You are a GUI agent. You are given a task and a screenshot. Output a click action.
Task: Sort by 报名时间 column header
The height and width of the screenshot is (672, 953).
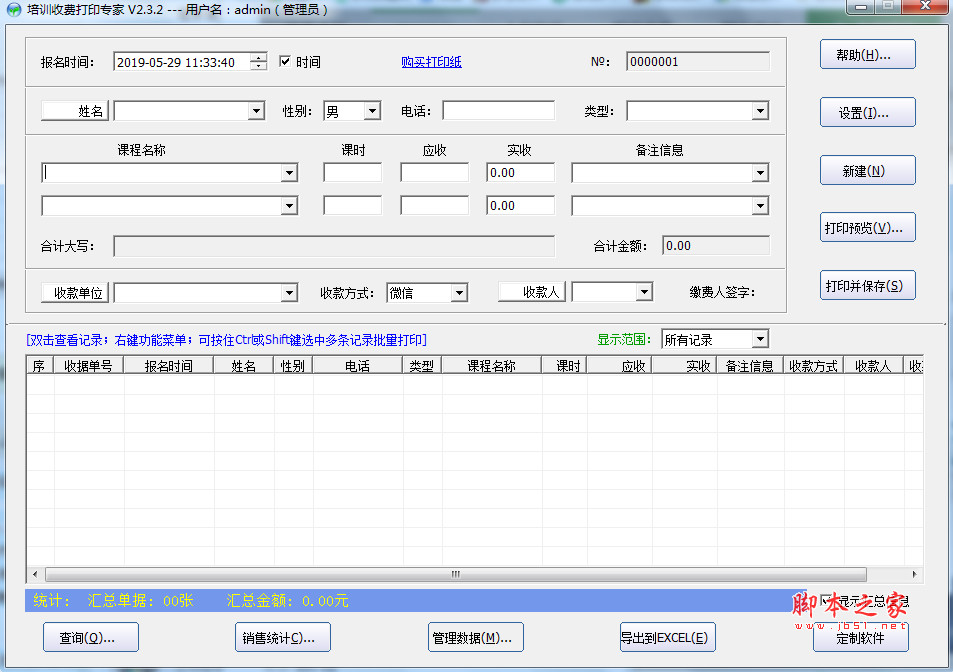click(x=168, y=366)
